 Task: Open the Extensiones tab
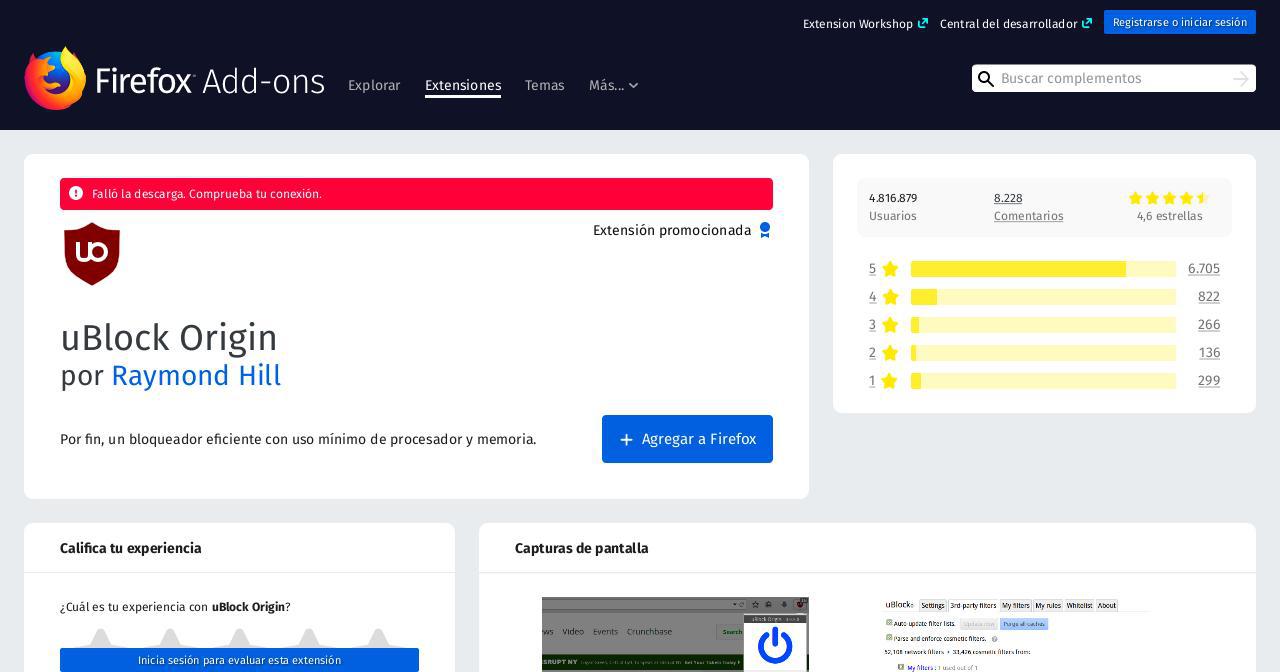[463, 85]
